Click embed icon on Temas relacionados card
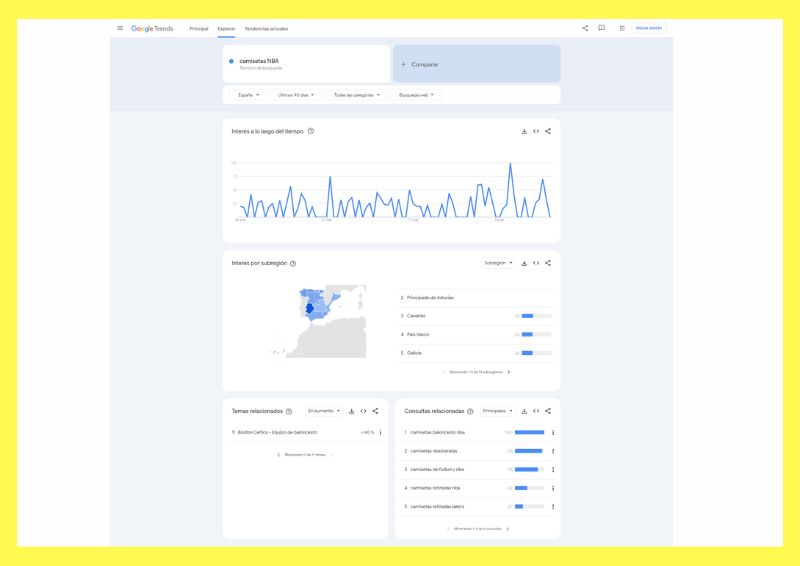 pos(363,411)
